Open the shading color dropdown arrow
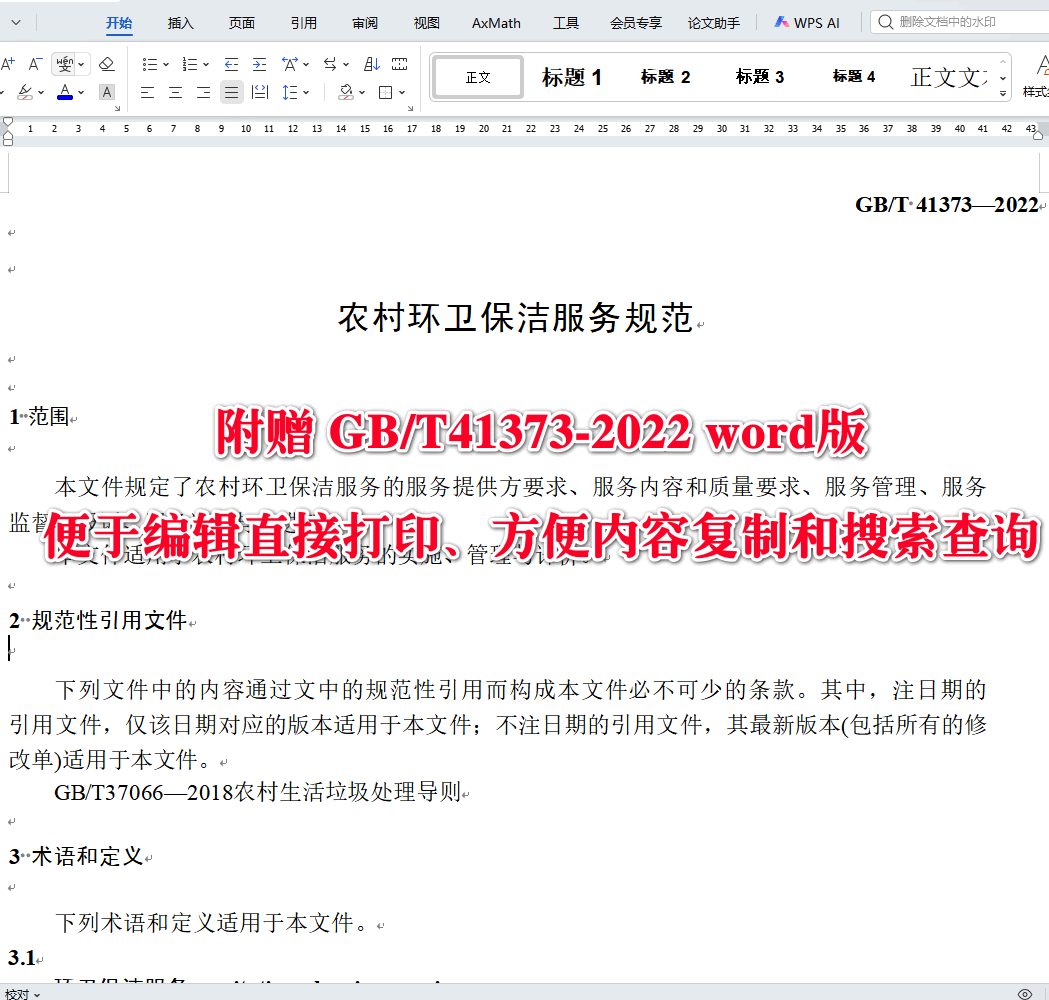The height and width of the screenshot is (1000, 1049). pos(362,92)
